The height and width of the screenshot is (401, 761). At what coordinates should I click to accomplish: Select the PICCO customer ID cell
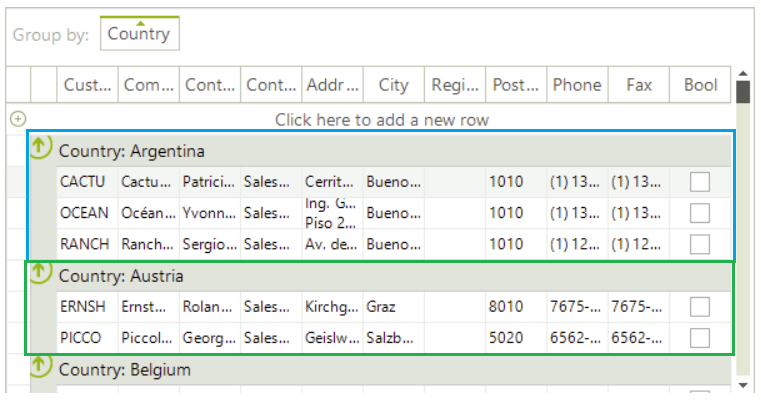click(x=87, y=338)
